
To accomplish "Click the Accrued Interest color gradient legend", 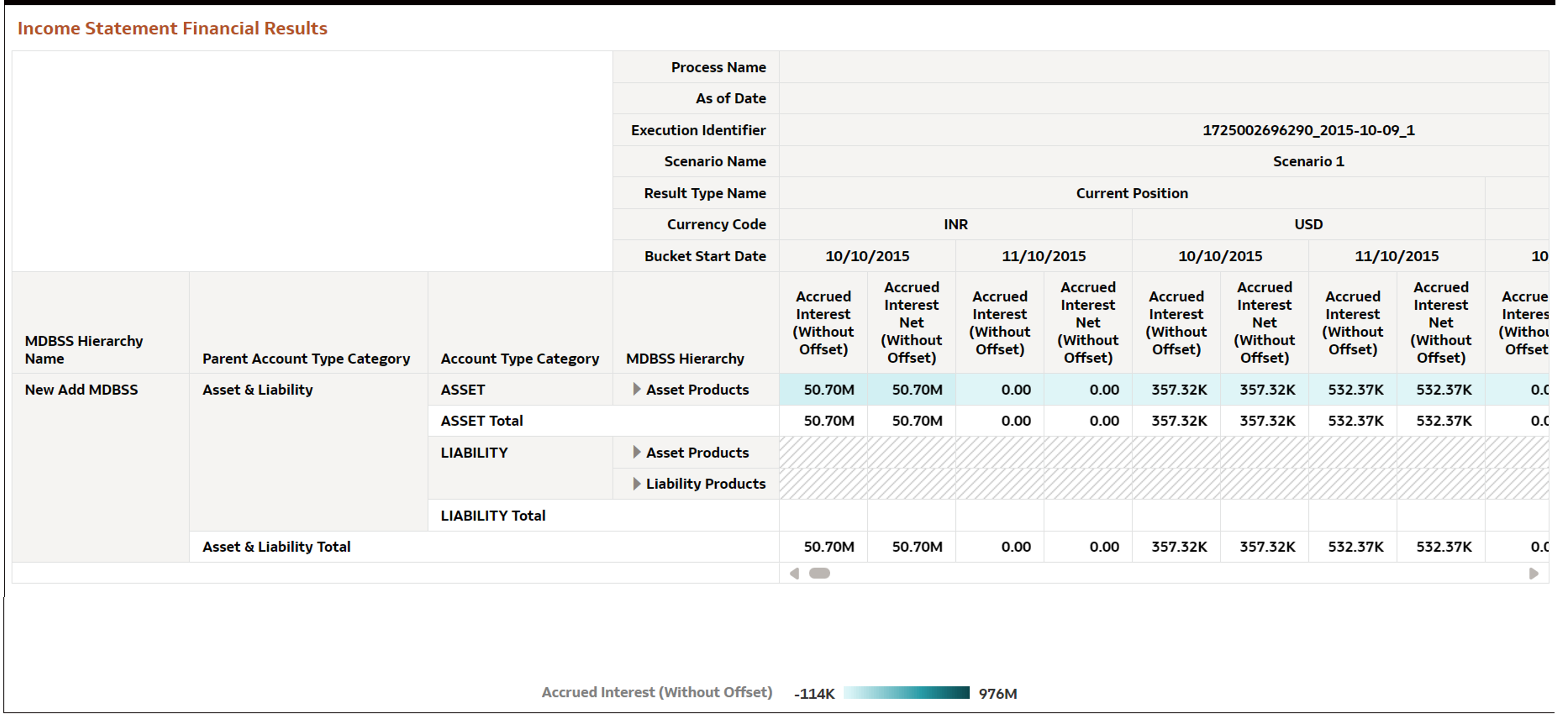I will pyautogui.click(x=906, y=693).
